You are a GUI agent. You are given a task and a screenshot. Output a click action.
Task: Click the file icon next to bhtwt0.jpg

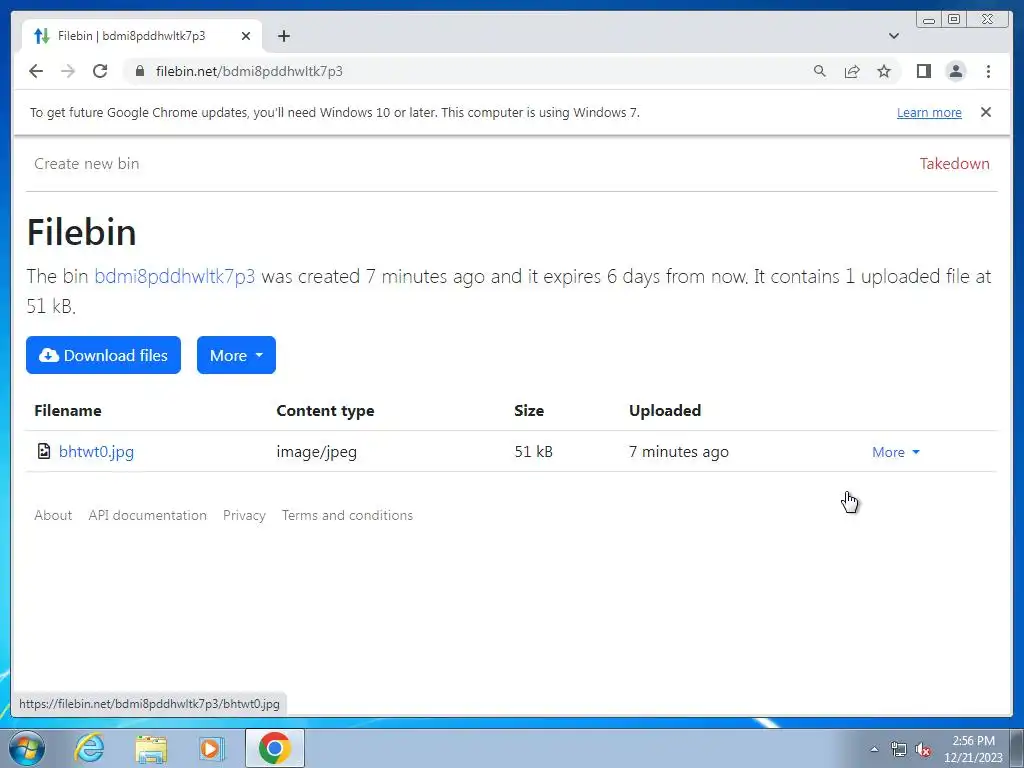point(44,451)
